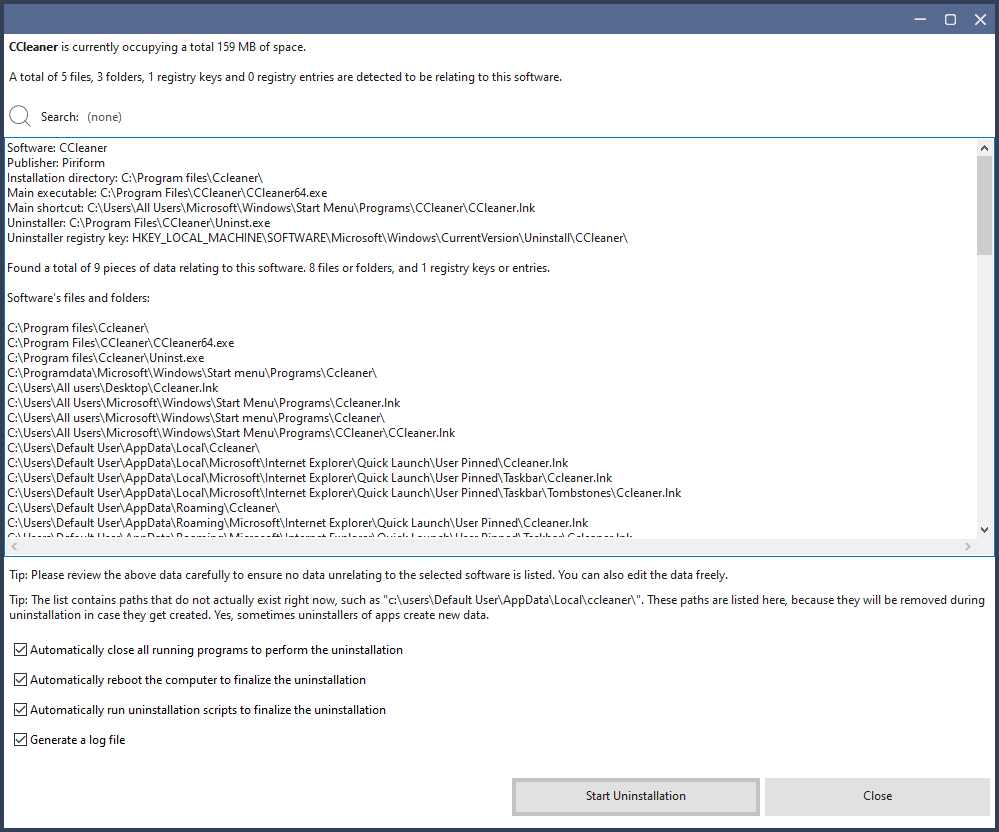Viewport: 999px width, 832px height.
Task: Click the Taskbar\Tombstones\Ccleaner.lnk path line
Action: pos(344,493)
